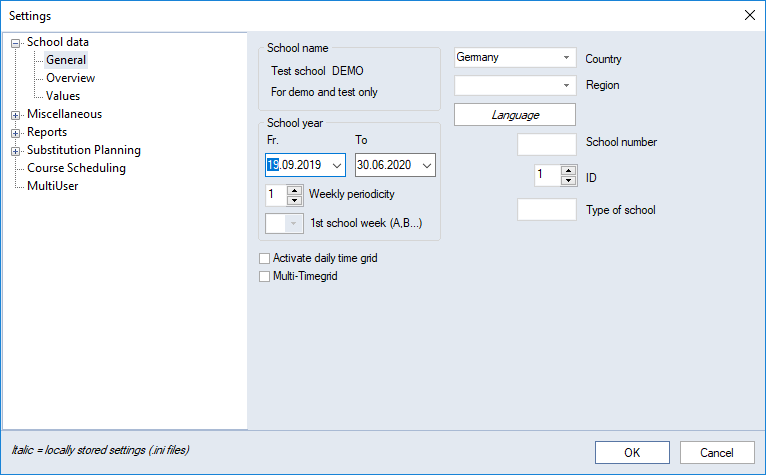Viewport: 766px width, 475px height.
Task: Click the School number input field
Action: [547, 144]
